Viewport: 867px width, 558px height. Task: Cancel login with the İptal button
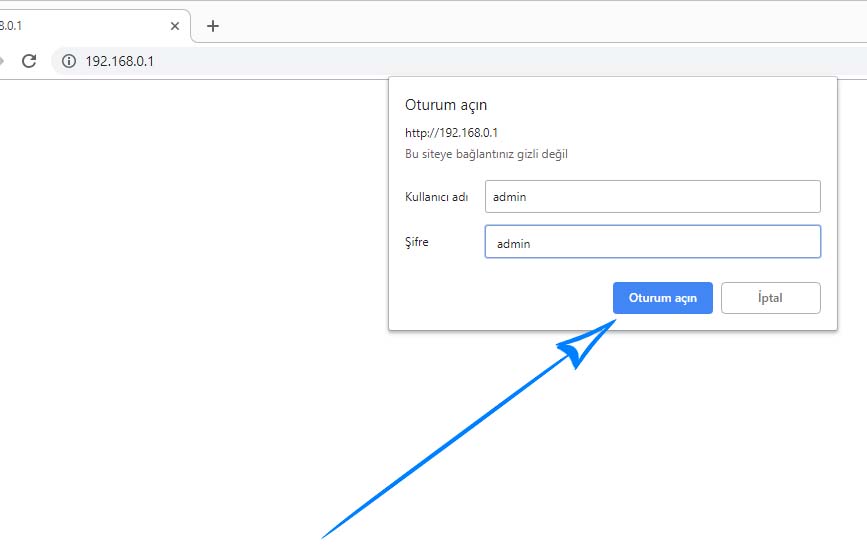coord(770,298)
